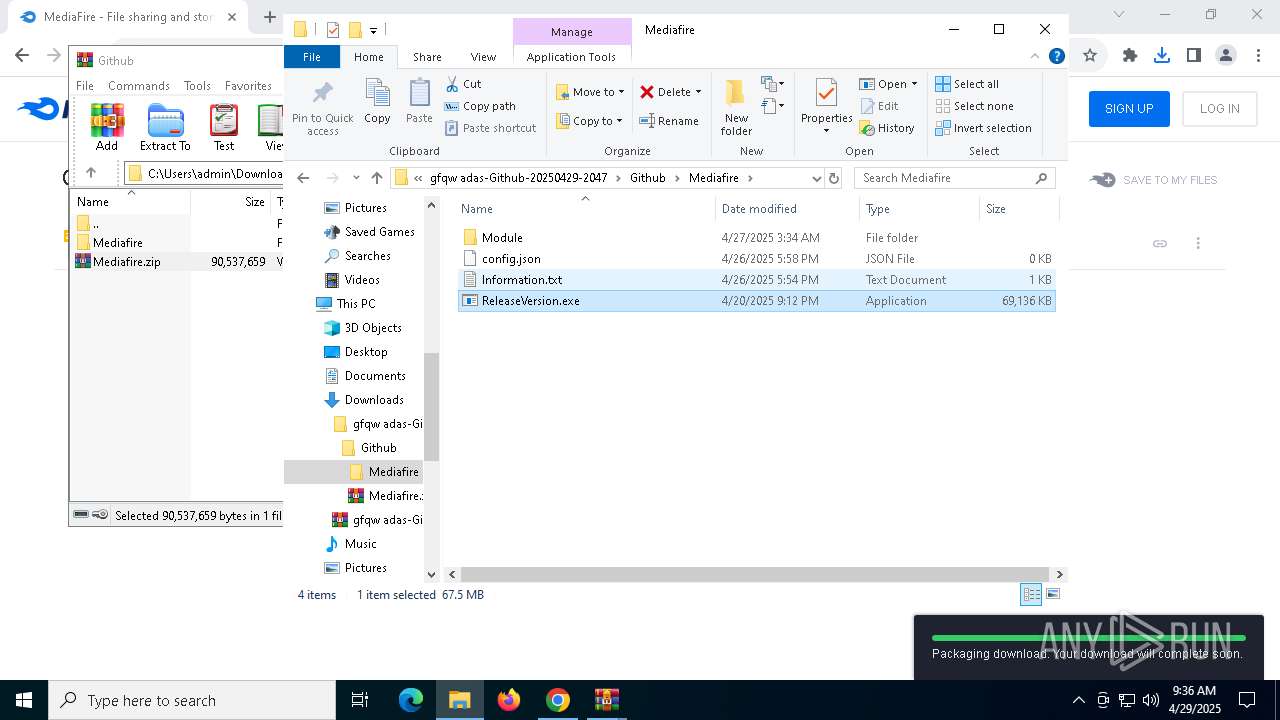Open recent locations dropdown arrow
The height and width of the screenshot is (720, 1280).
point(355,178)
